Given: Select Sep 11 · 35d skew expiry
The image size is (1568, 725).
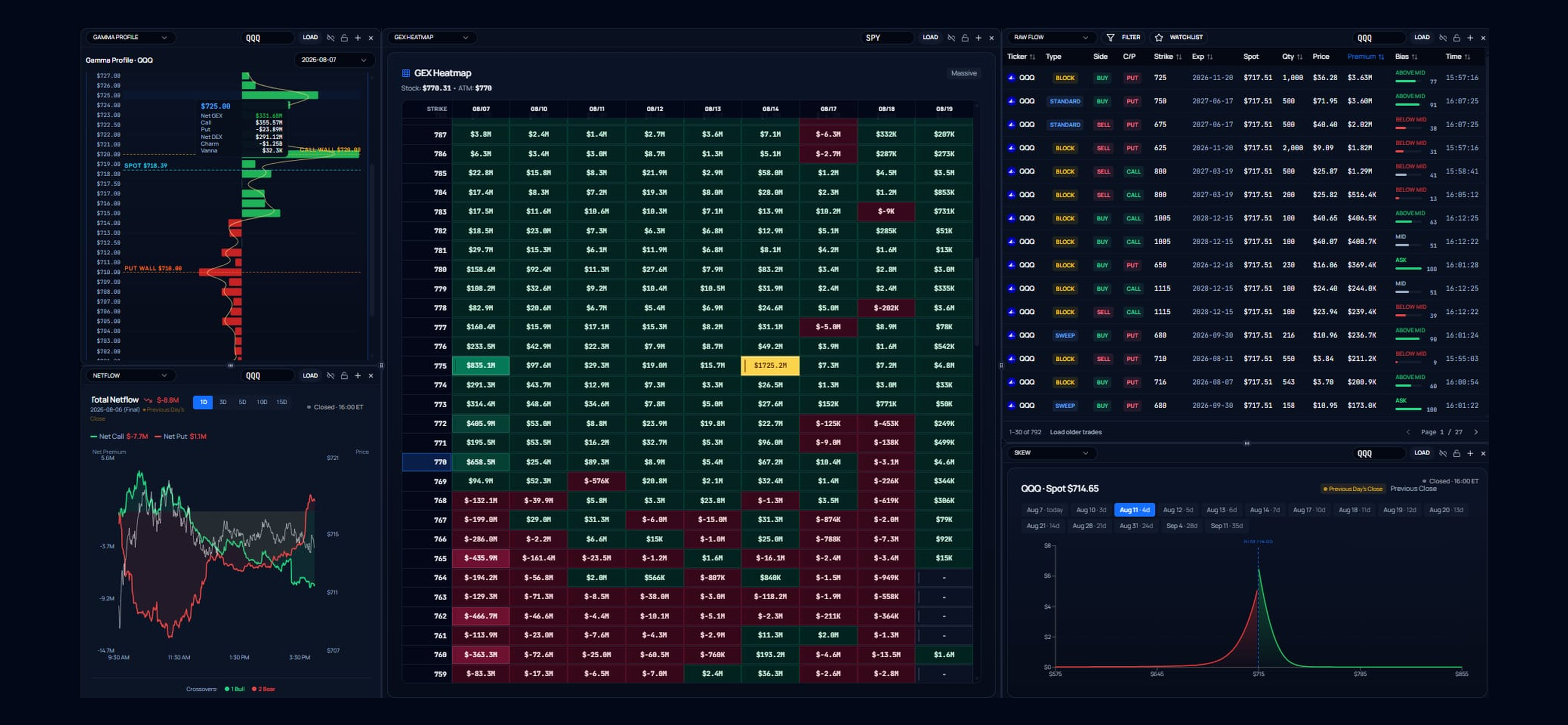Looking at the screenshot, I should (x=1226, y=526).
